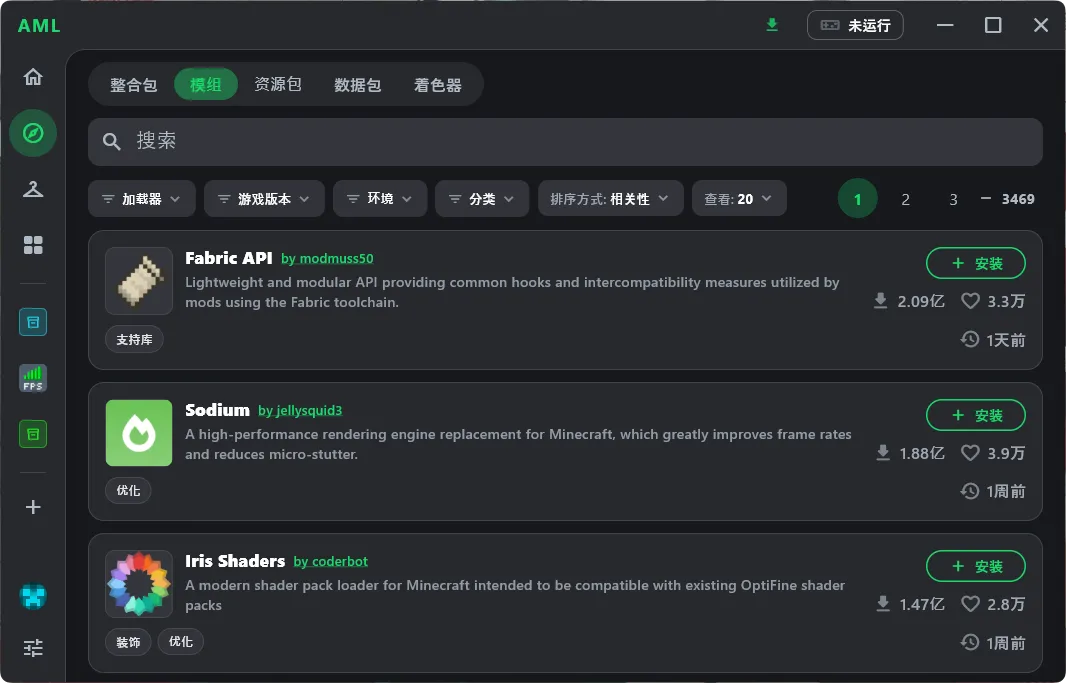Install Sodium with 安装 button
Screen dimensions: 1066x683
pos(976,415)
